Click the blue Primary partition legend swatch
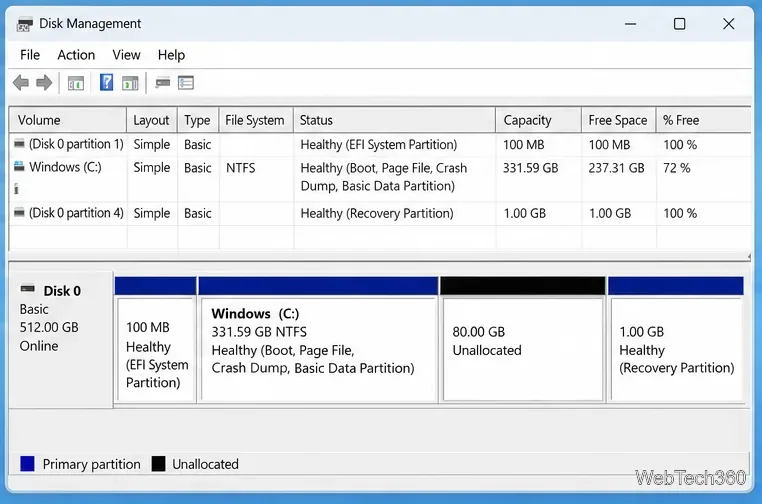The image size is (762, 504). click(x=28, y=464)
